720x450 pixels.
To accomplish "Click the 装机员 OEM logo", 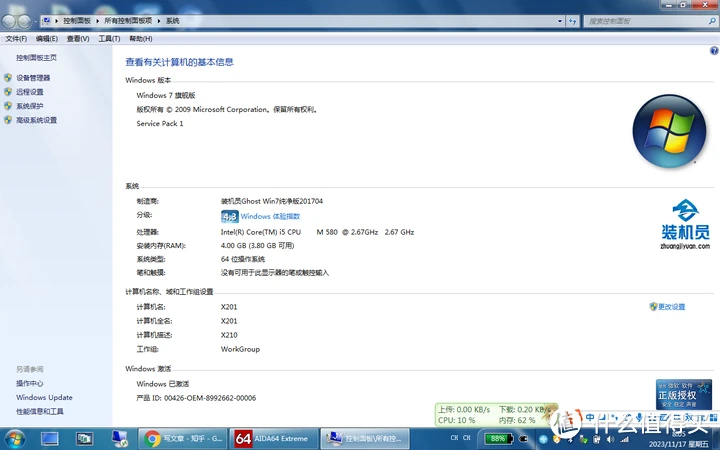I will [685, 224].
